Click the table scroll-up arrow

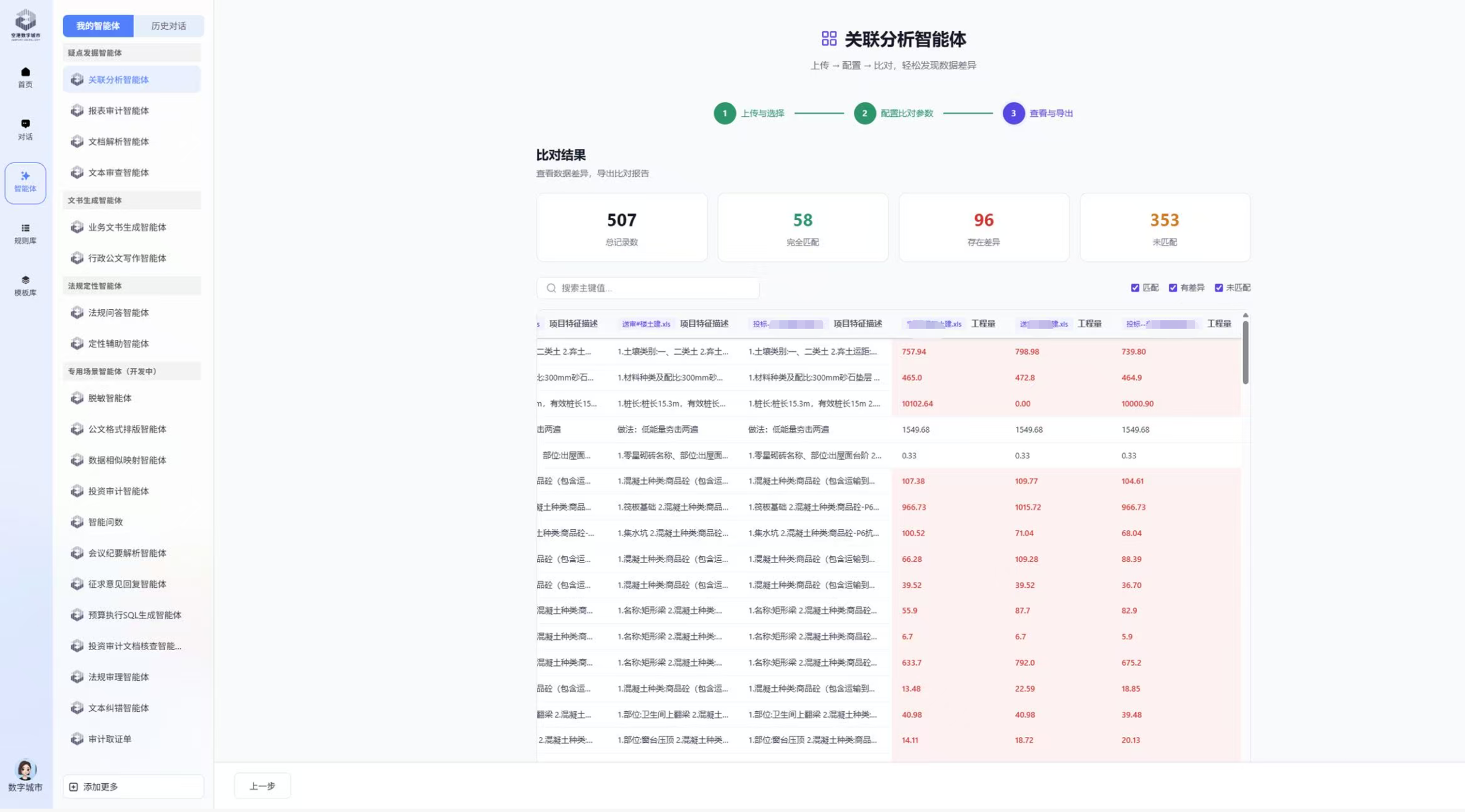point(1245,315)
